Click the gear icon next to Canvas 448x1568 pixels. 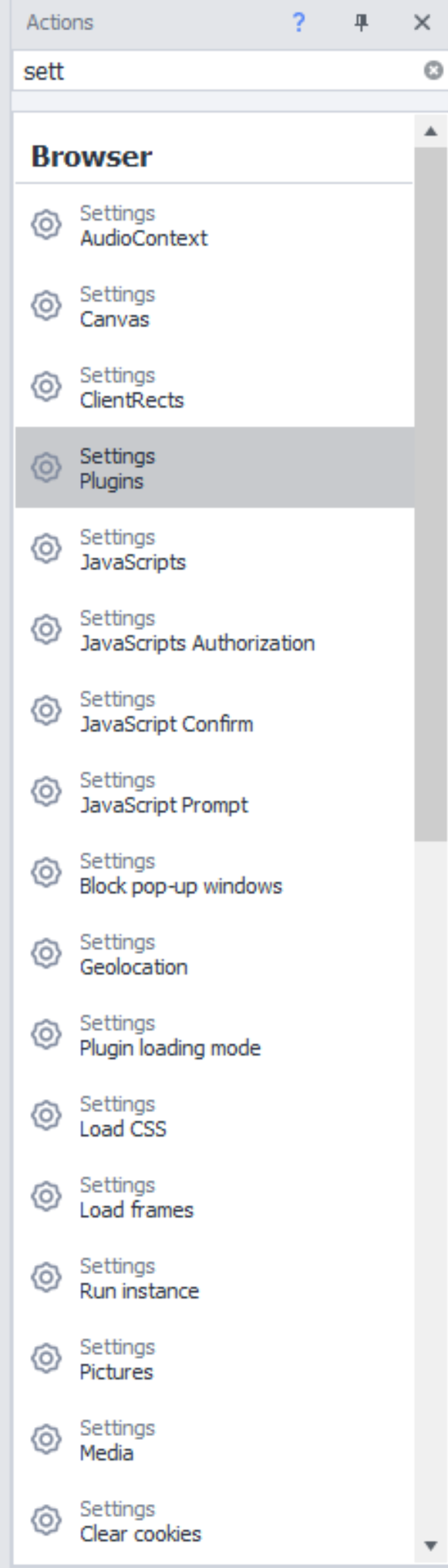pyautogui.click(x=46, y=306)
